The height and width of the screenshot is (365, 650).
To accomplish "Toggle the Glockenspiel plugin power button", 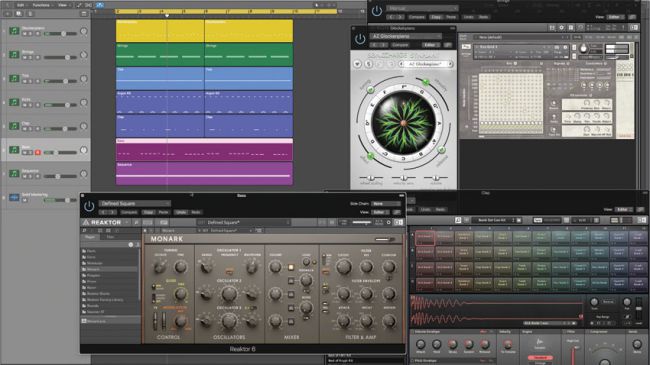I will tap(360, 39).
